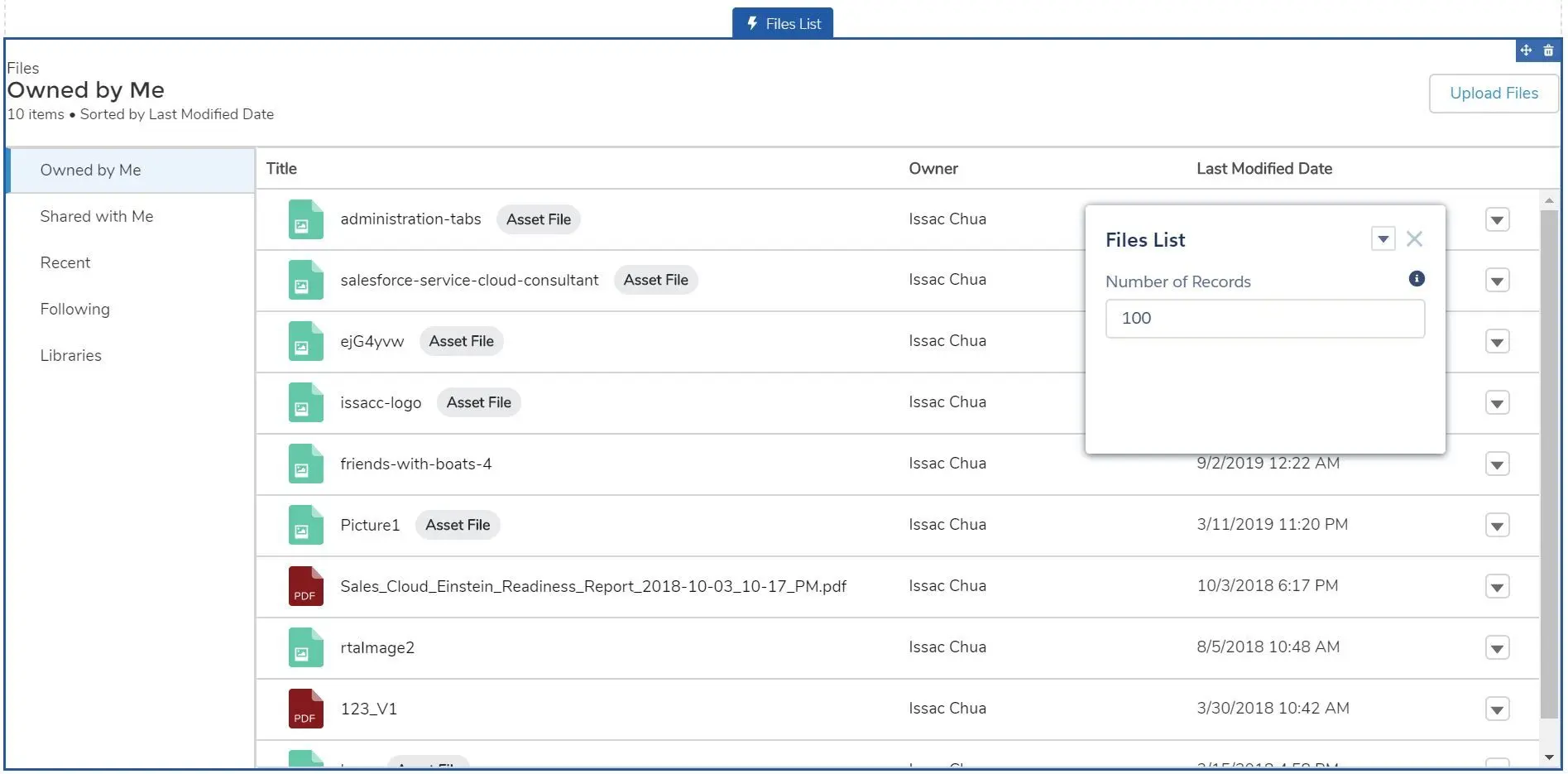Image resolution: width=1568 pixels, height=774 pixels.
Task: Click the 123_V1 PDF icon
Action: (305, 709)
